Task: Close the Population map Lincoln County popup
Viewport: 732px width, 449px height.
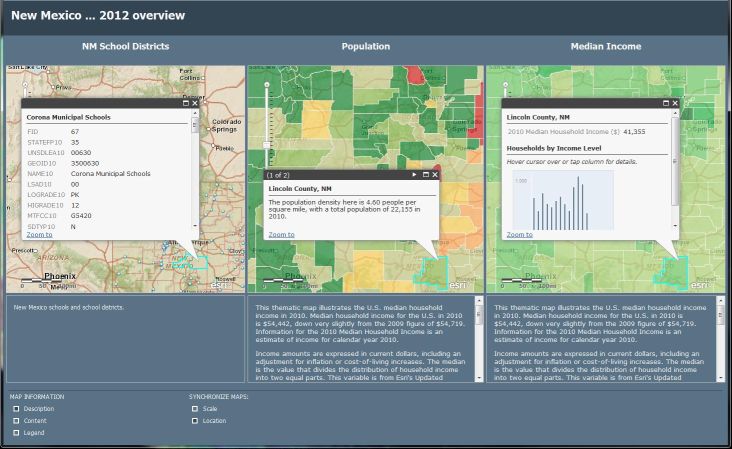Action: [435, 175]
